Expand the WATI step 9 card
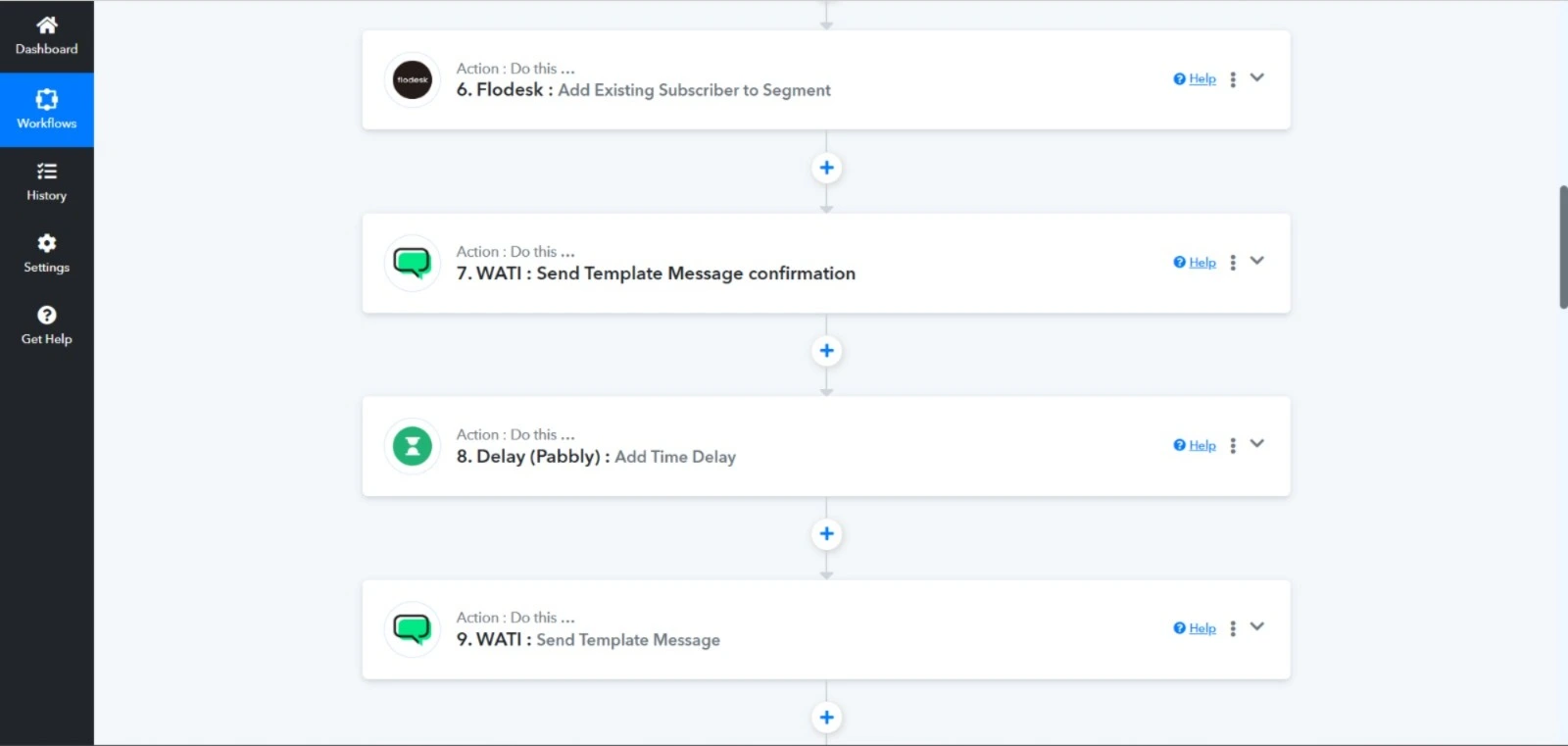The image size is (1568, 746). tap(1257, 626)
